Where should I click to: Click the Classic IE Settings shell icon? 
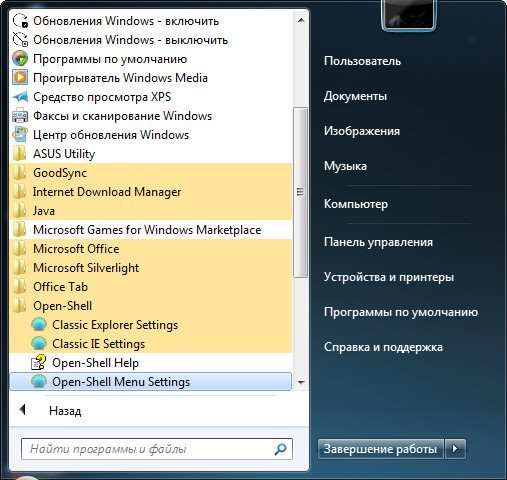tap(39, 344)
